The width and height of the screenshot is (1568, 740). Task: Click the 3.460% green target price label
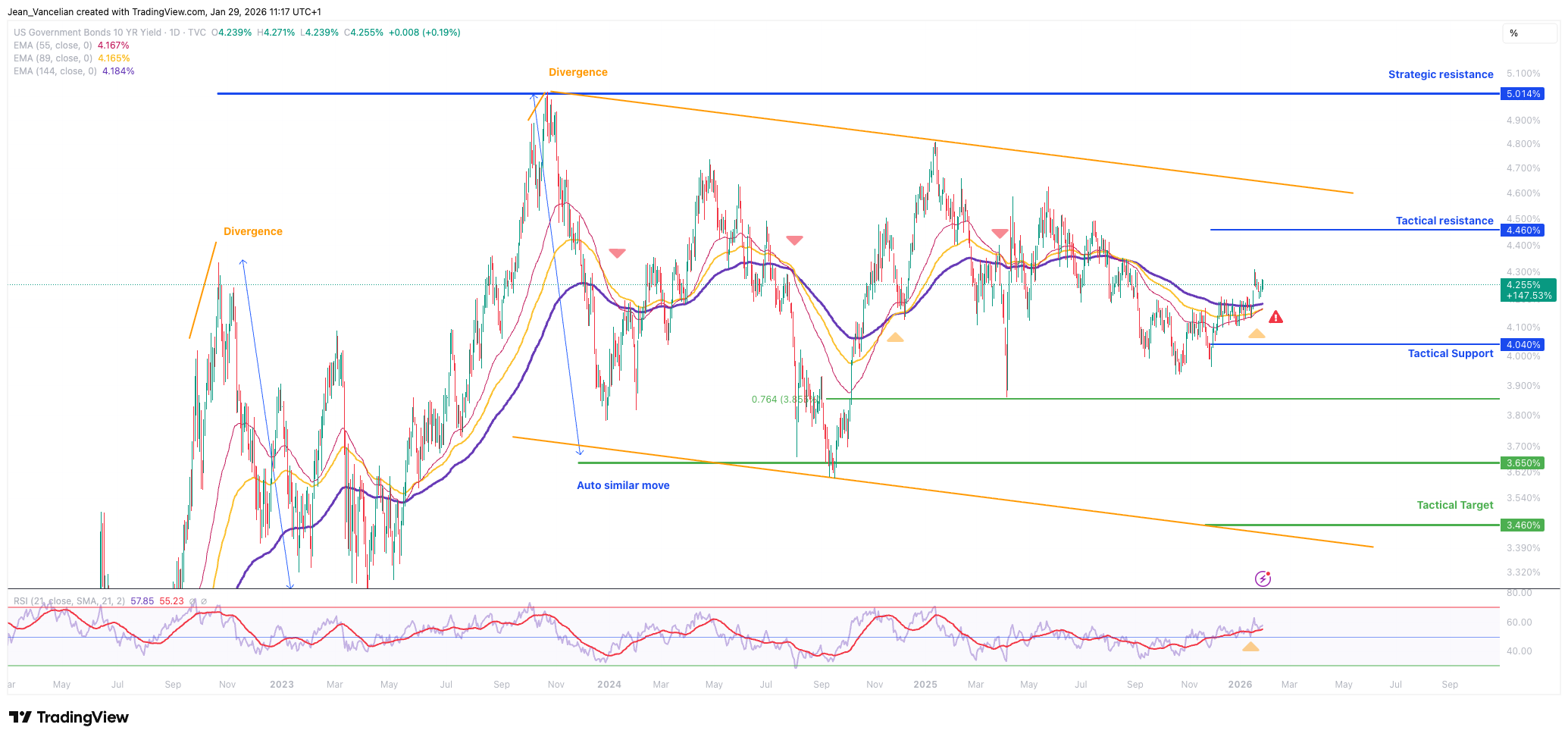[1523, 525]
